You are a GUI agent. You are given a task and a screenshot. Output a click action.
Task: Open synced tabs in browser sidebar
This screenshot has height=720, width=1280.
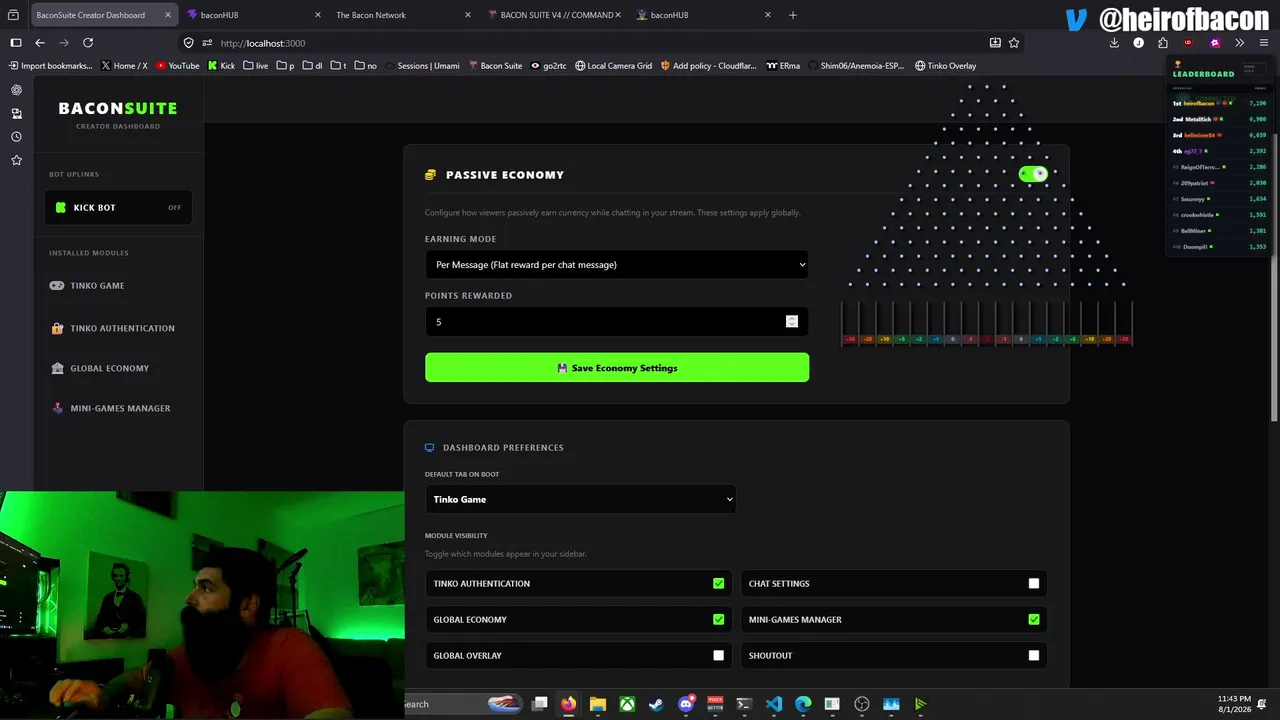(x=16, y=114)
